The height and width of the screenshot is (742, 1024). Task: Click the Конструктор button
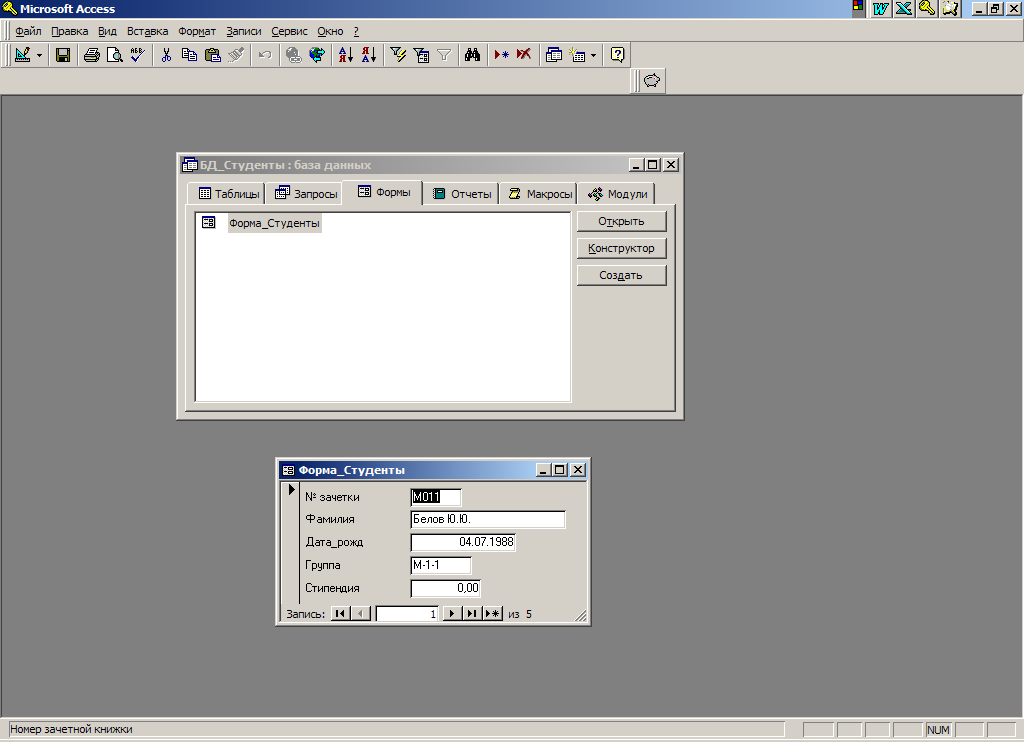(621, 248)
